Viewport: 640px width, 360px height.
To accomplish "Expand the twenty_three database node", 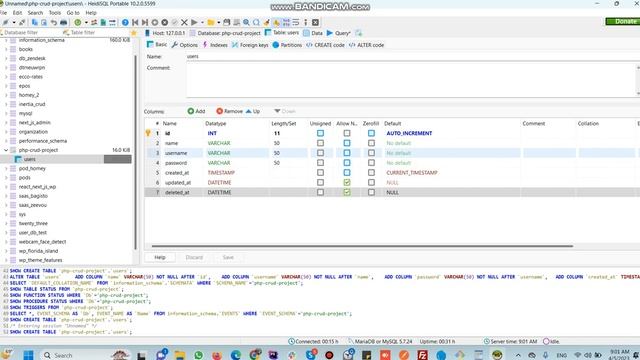I will click(x=6, y=224).
